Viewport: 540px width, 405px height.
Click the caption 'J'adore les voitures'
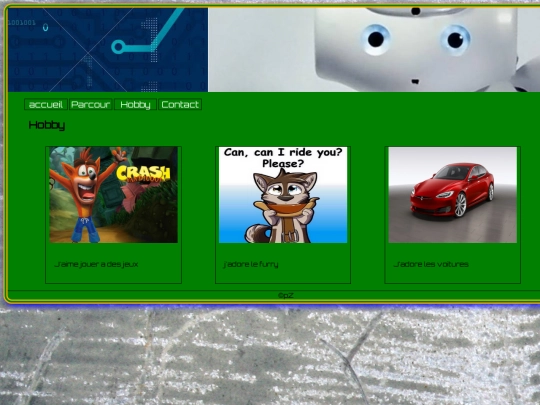tap(431, 264)
